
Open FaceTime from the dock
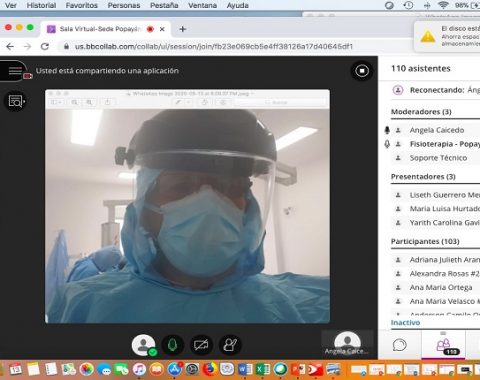tap(121, 369)
